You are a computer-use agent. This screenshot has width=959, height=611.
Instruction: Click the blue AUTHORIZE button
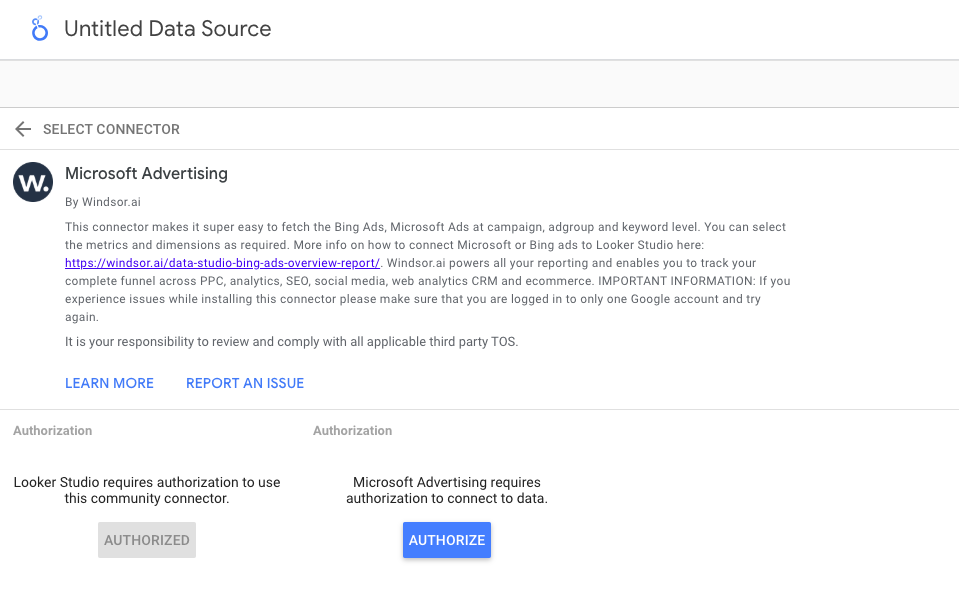tap(446, 540)
